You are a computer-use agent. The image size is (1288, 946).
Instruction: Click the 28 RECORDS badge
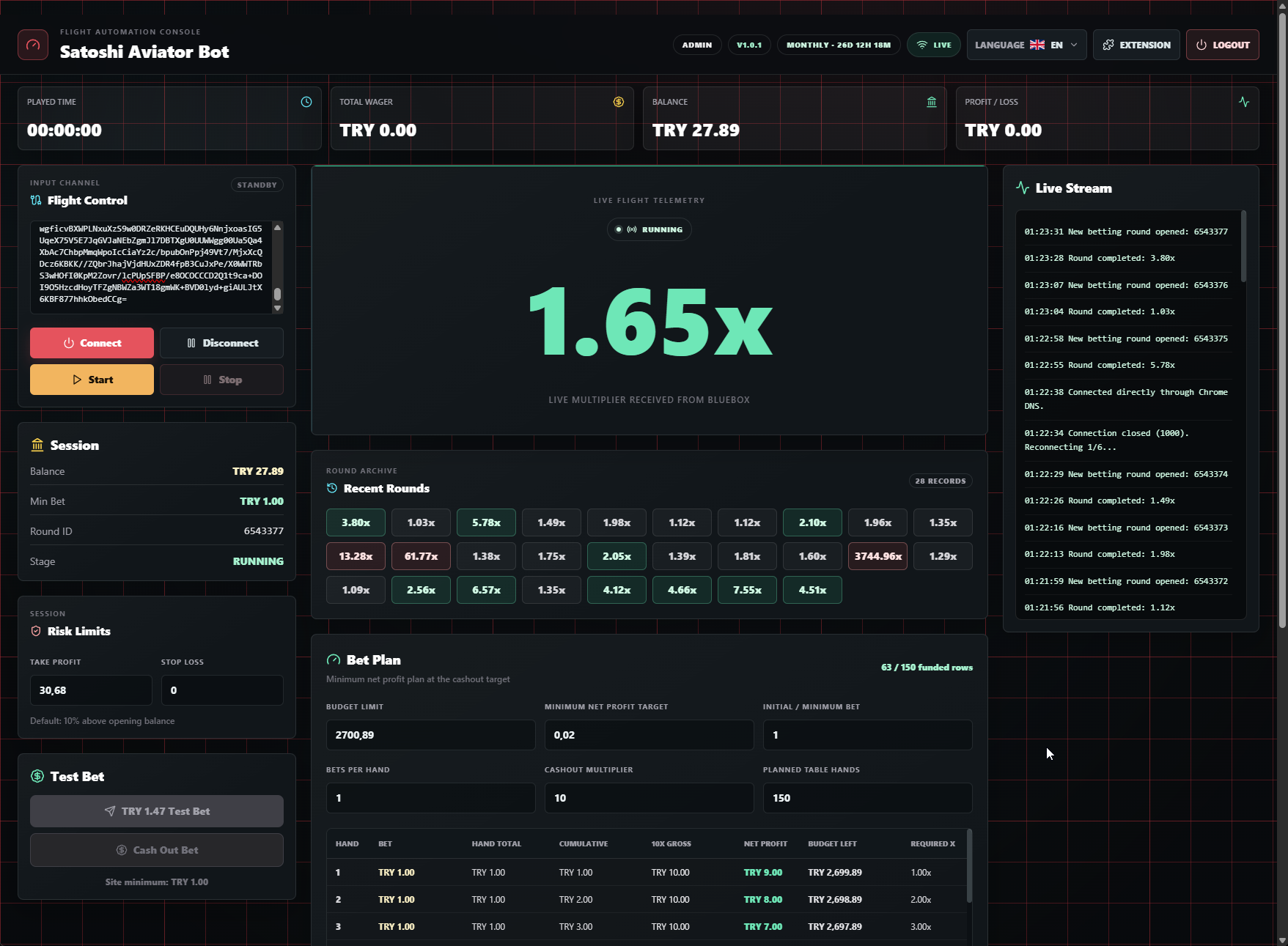coord(941,481)
